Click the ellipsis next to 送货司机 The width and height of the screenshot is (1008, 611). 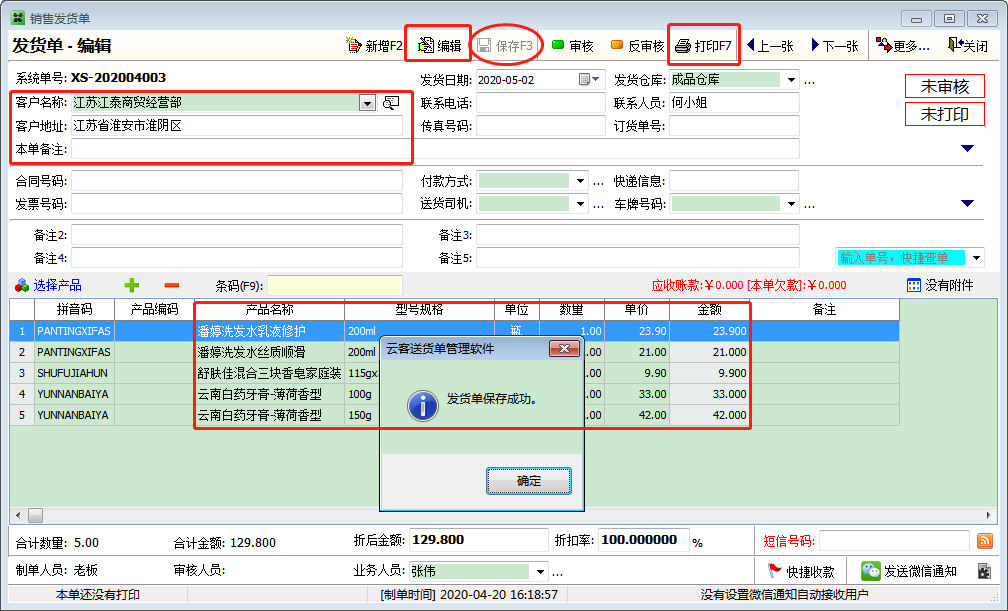pos(598,205)
